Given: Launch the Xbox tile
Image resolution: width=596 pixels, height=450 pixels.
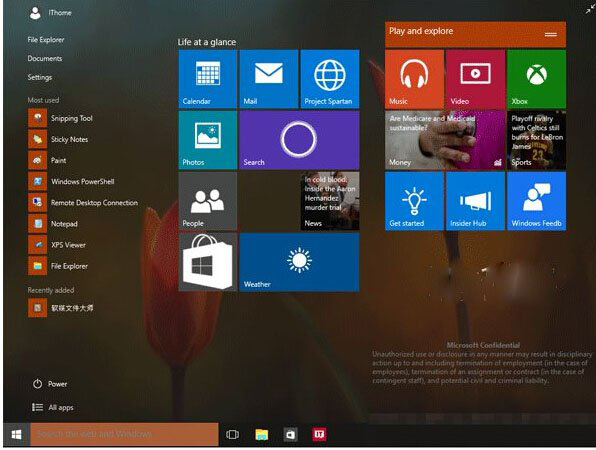Looking at the screenshot, I should pos(536,79).
